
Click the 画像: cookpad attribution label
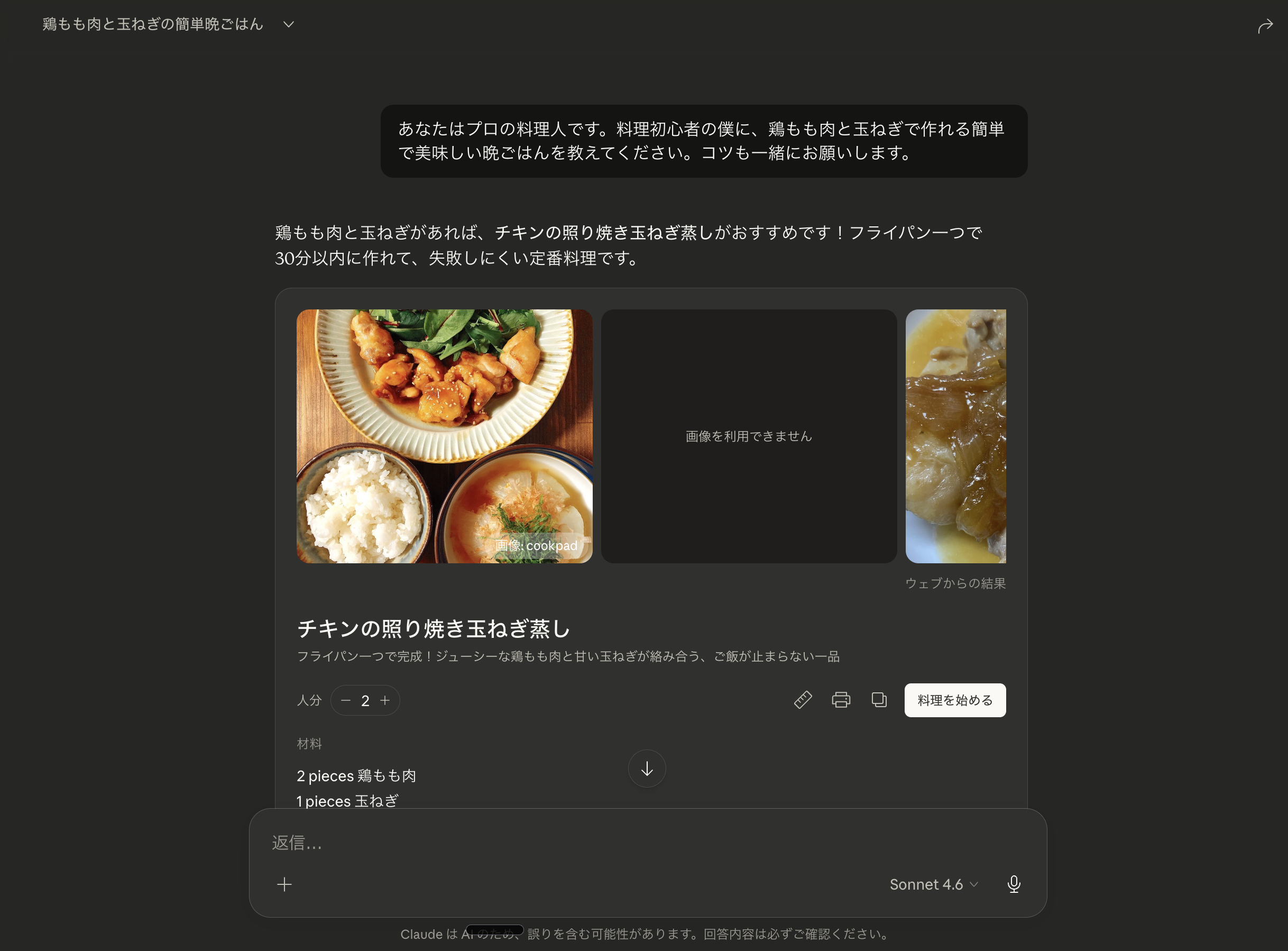tap(536, 545)
